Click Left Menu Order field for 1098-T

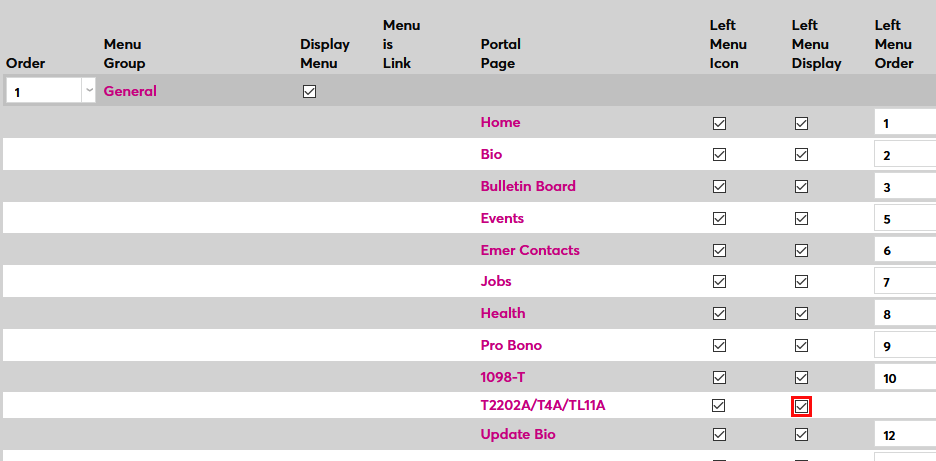[x=905, y=378]
